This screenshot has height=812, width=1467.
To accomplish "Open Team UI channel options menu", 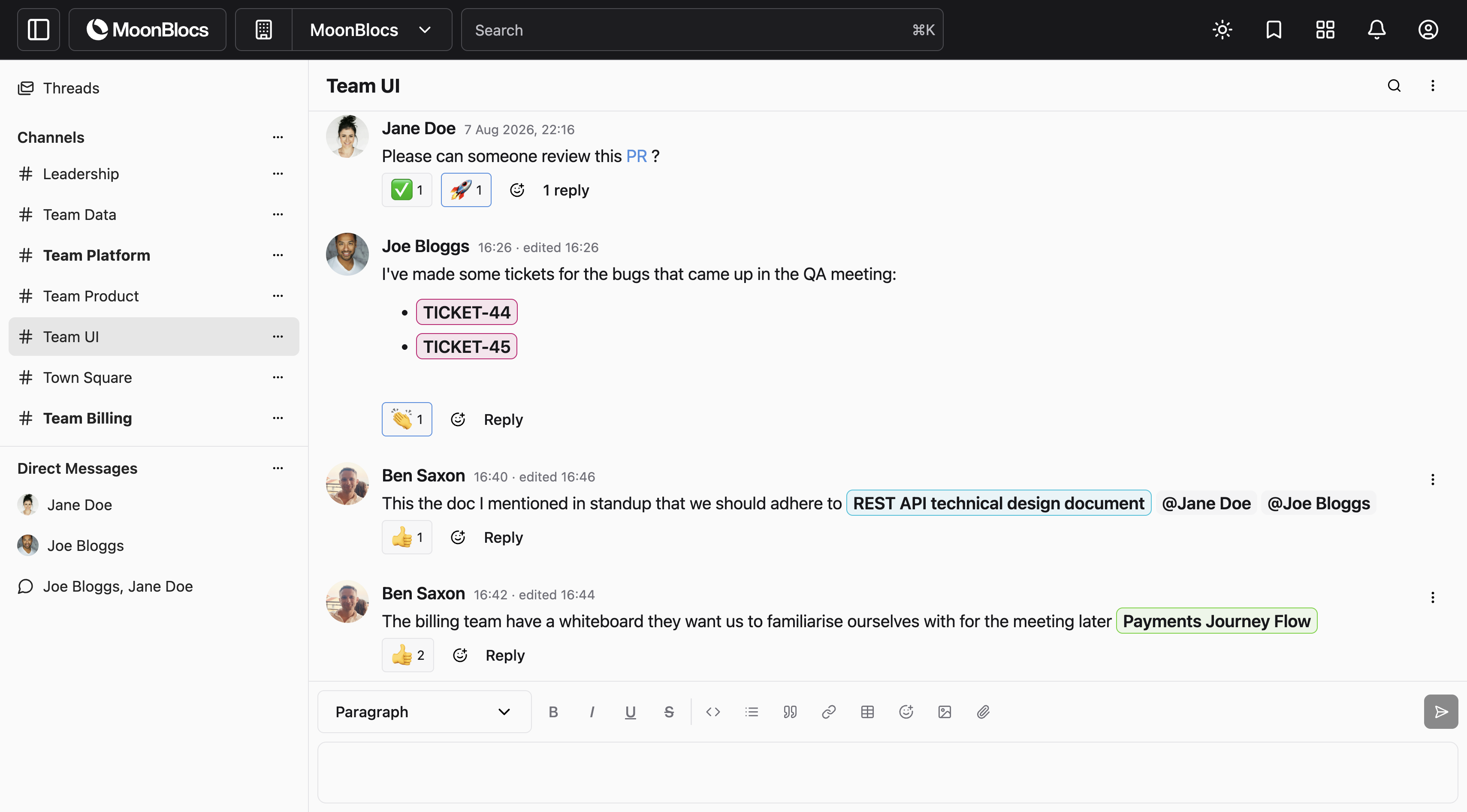I will pos(1432,86).
